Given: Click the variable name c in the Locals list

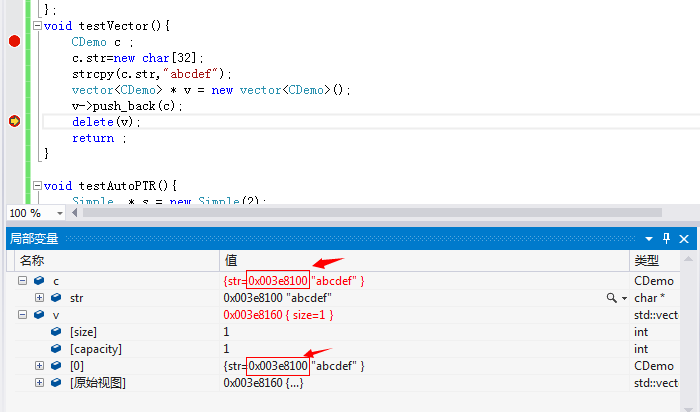Looking at the screenshot, I should tap(56, 281).
